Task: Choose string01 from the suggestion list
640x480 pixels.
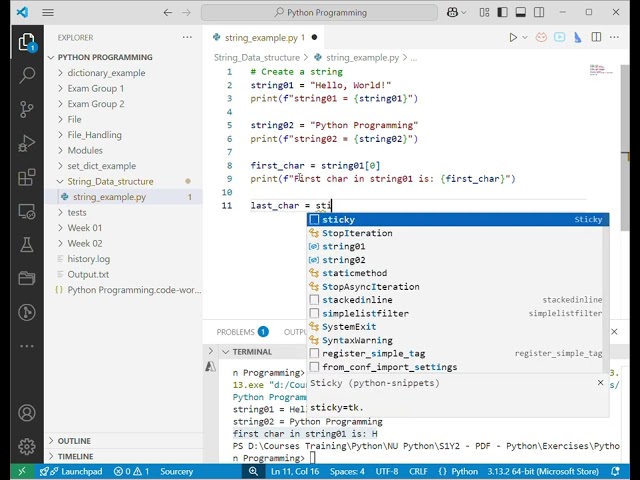Action: pyautogui.click(x=455, y=247)
